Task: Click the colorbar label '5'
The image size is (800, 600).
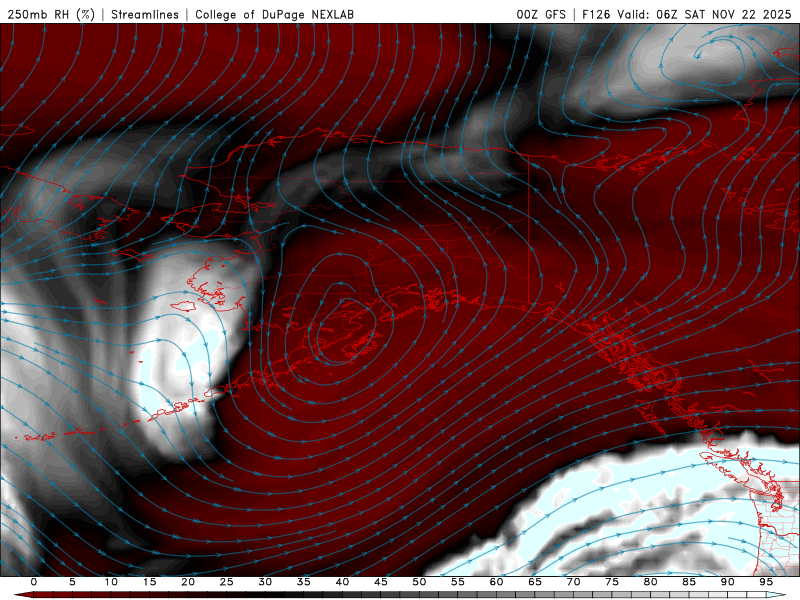Action: point(72,582)
